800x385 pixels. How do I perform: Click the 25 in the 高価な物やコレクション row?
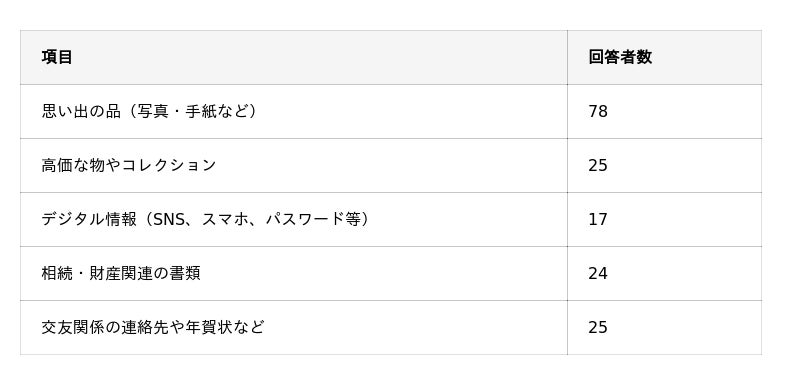pos(664,165)
